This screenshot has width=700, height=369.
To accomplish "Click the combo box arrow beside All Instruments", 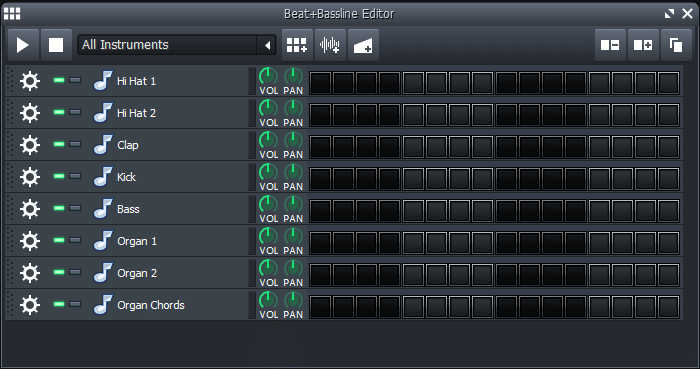I will pos(267,45).
